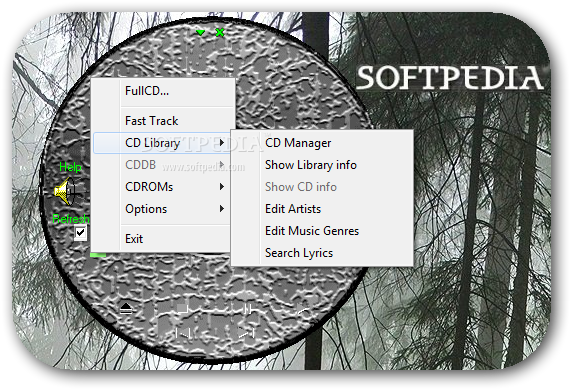Screen dimensions: 571x390
Task: Skip to the next track
Action: [247, 333]
